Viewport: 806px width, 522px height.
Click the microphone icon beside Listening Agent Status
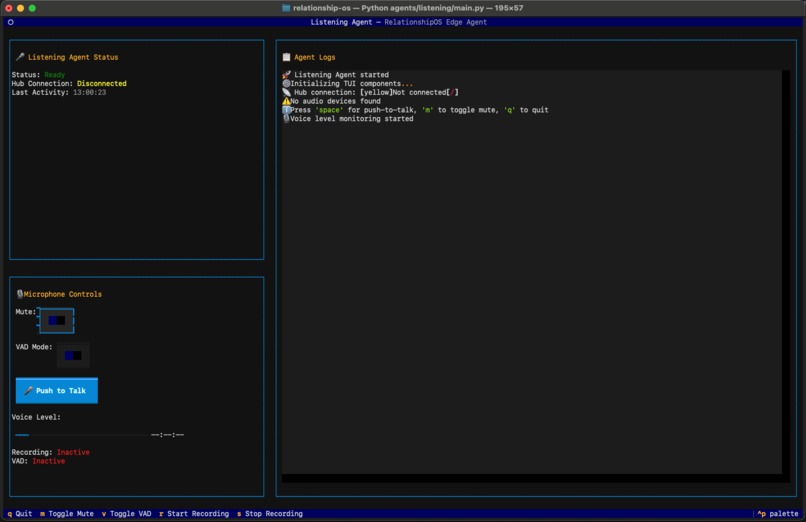point(20,57)
